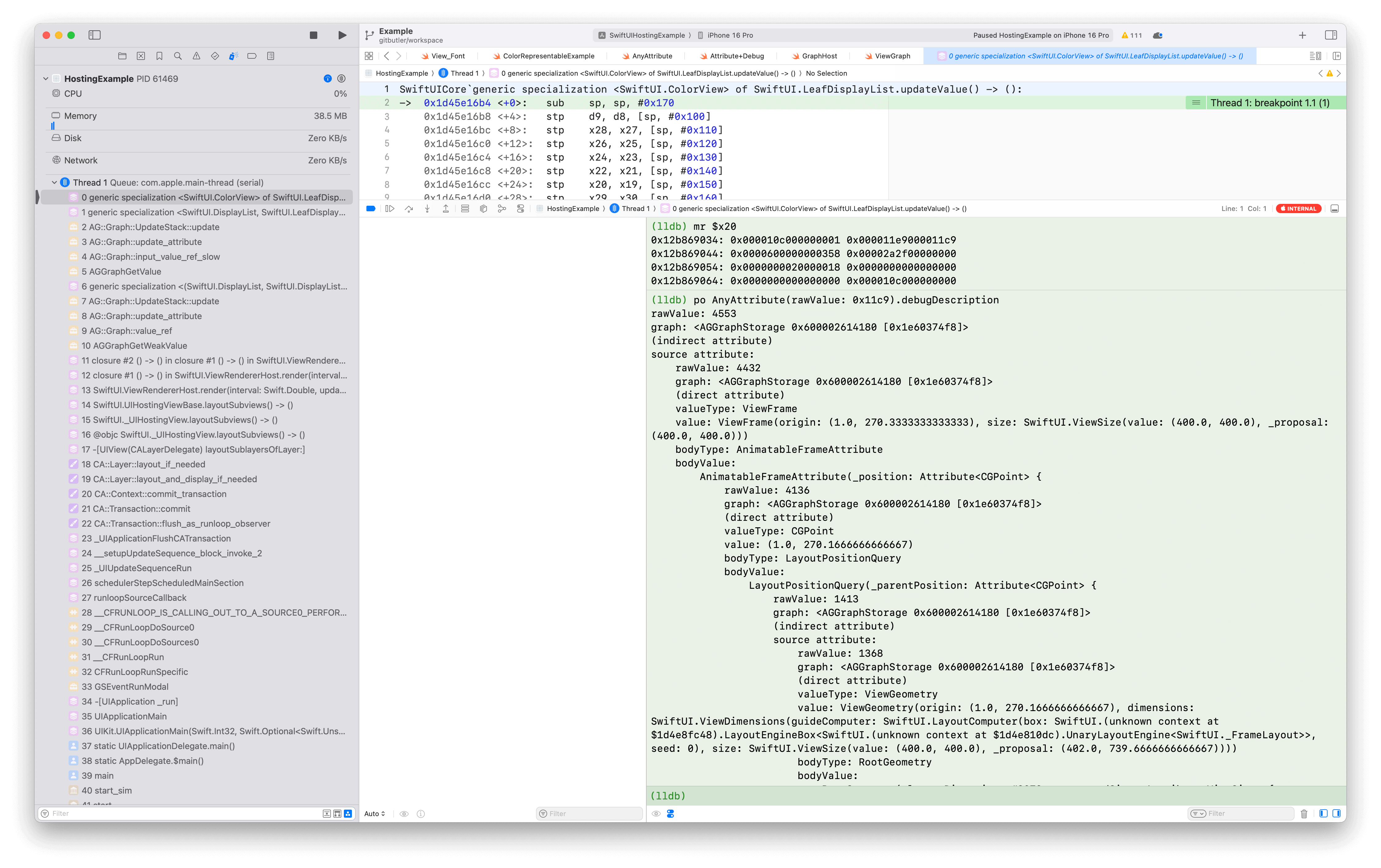Collapse the Thread 1 disclosure triangle
This screenshot has width=1381, height=868.
(54, 182)
